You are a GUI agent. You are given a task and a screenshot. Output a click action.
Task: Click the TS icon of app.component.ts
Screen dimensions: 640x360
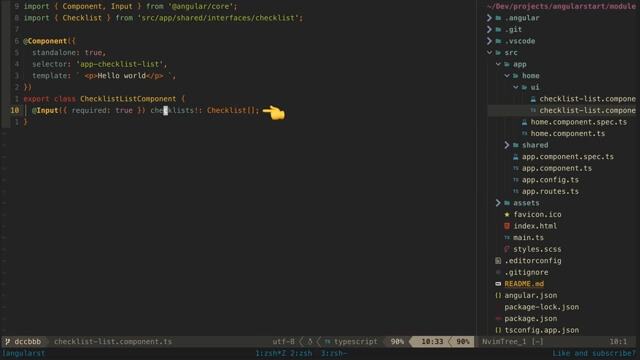point(516,168)
